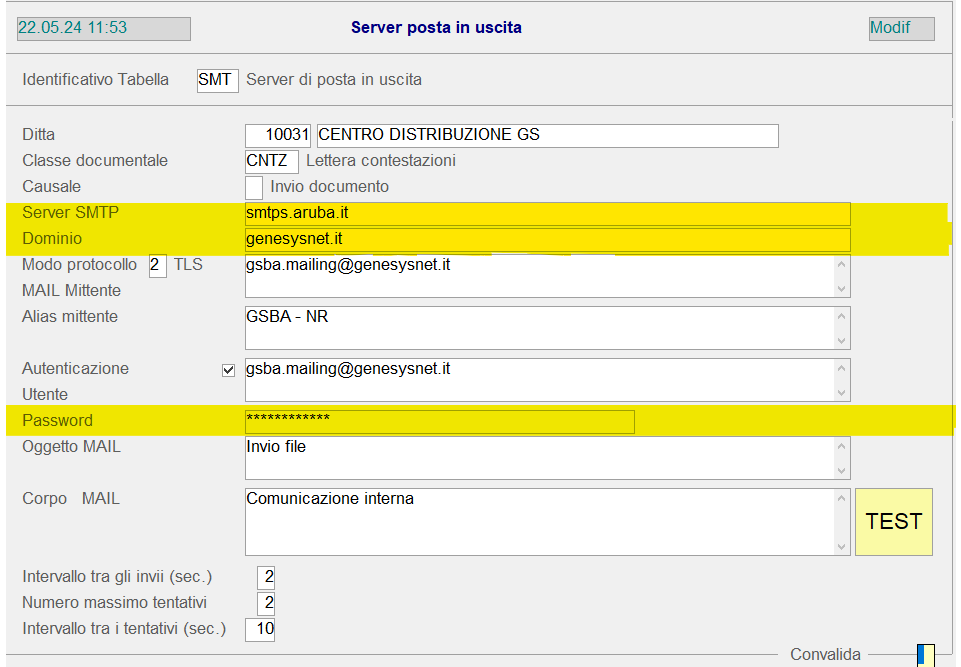The height and width of the screenshot is (667, 961).
Task: Click the Numero massimo tentativi field
Action: [265, 603]
